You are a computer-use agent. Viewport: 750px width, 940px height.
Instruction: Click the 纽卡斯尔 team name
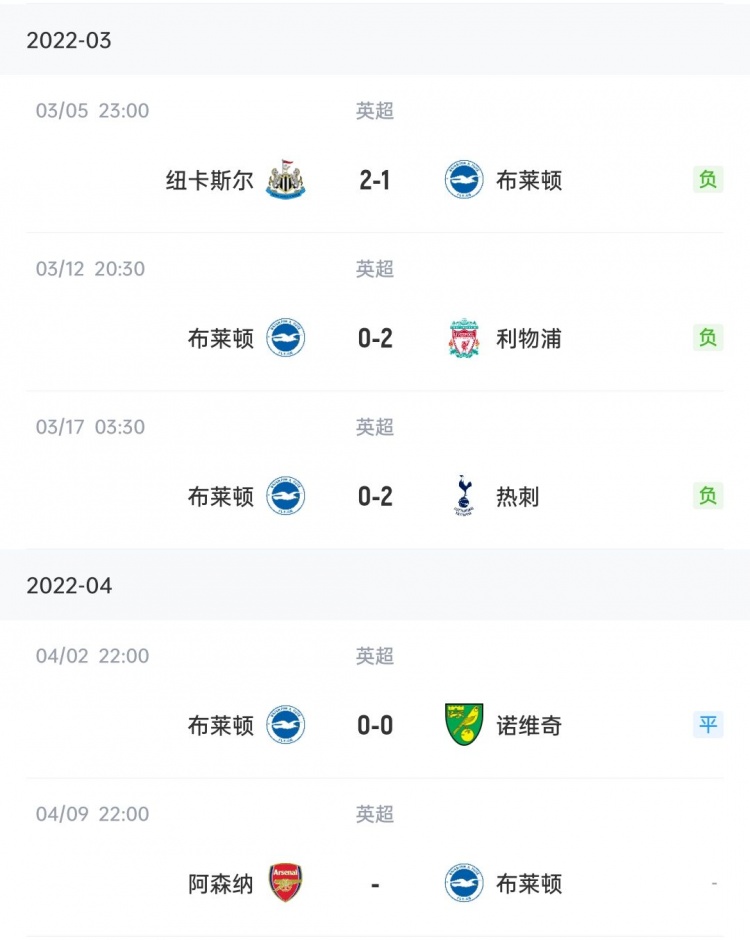coord(210,180)
